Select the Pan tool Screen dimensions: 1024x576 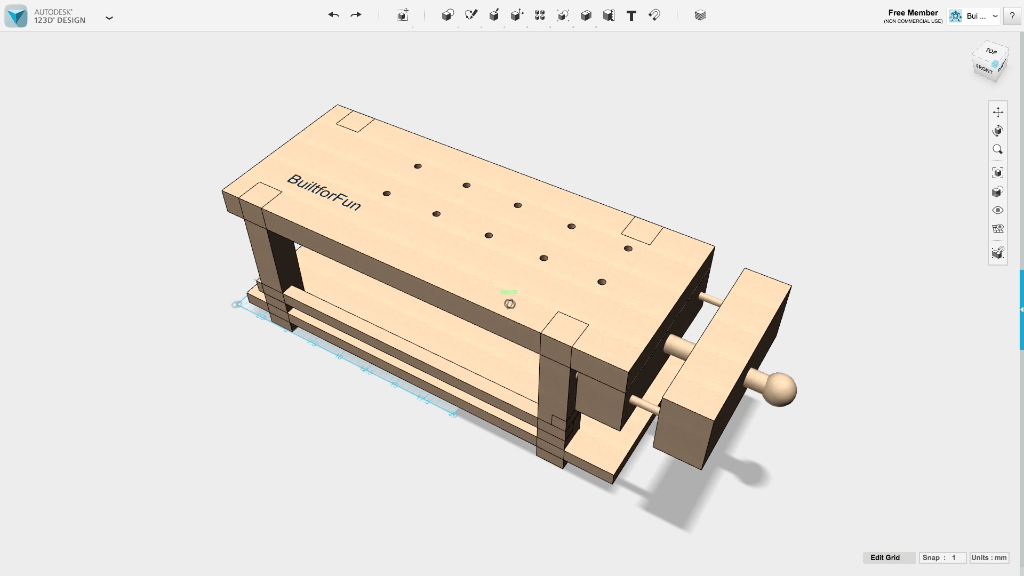pos(997,112)
